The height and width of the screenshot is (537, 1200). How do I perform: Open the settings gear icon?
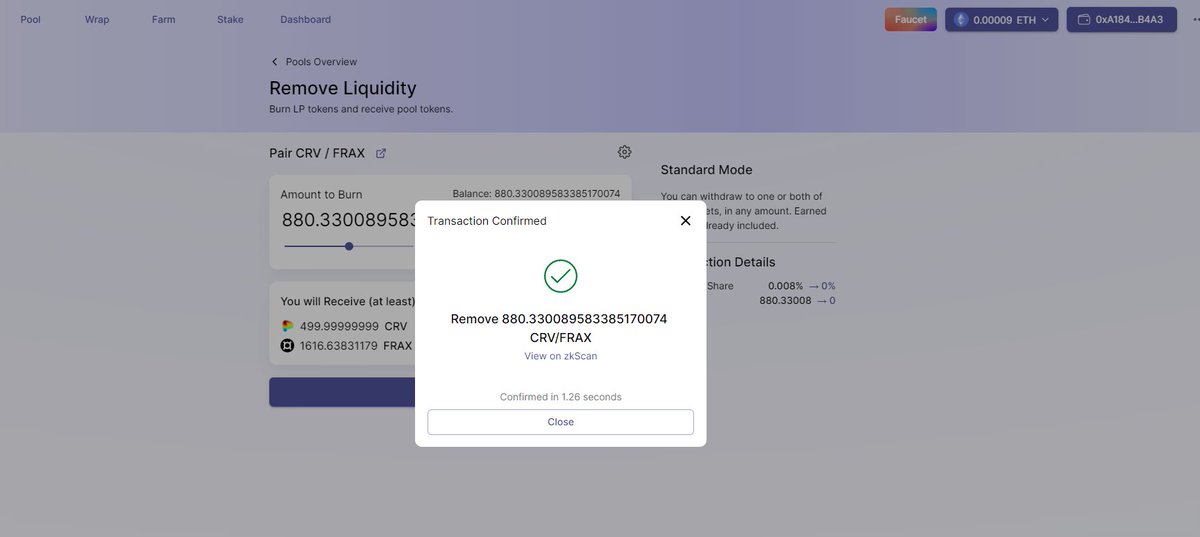coord(624,152)
